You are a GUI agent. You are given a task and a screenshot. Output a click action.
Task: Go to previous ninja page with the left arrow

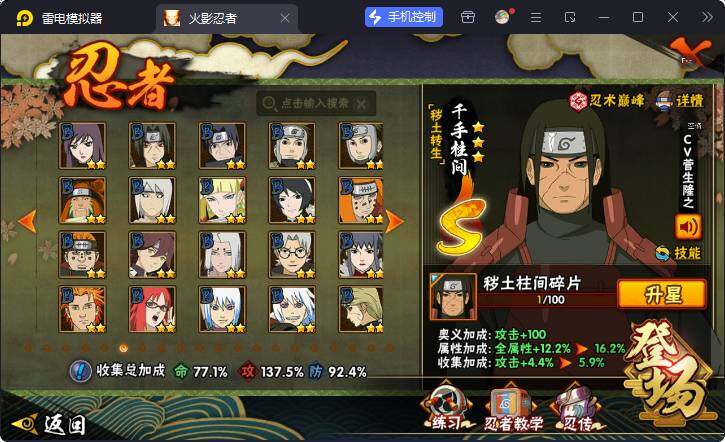(x=27, y=221)
